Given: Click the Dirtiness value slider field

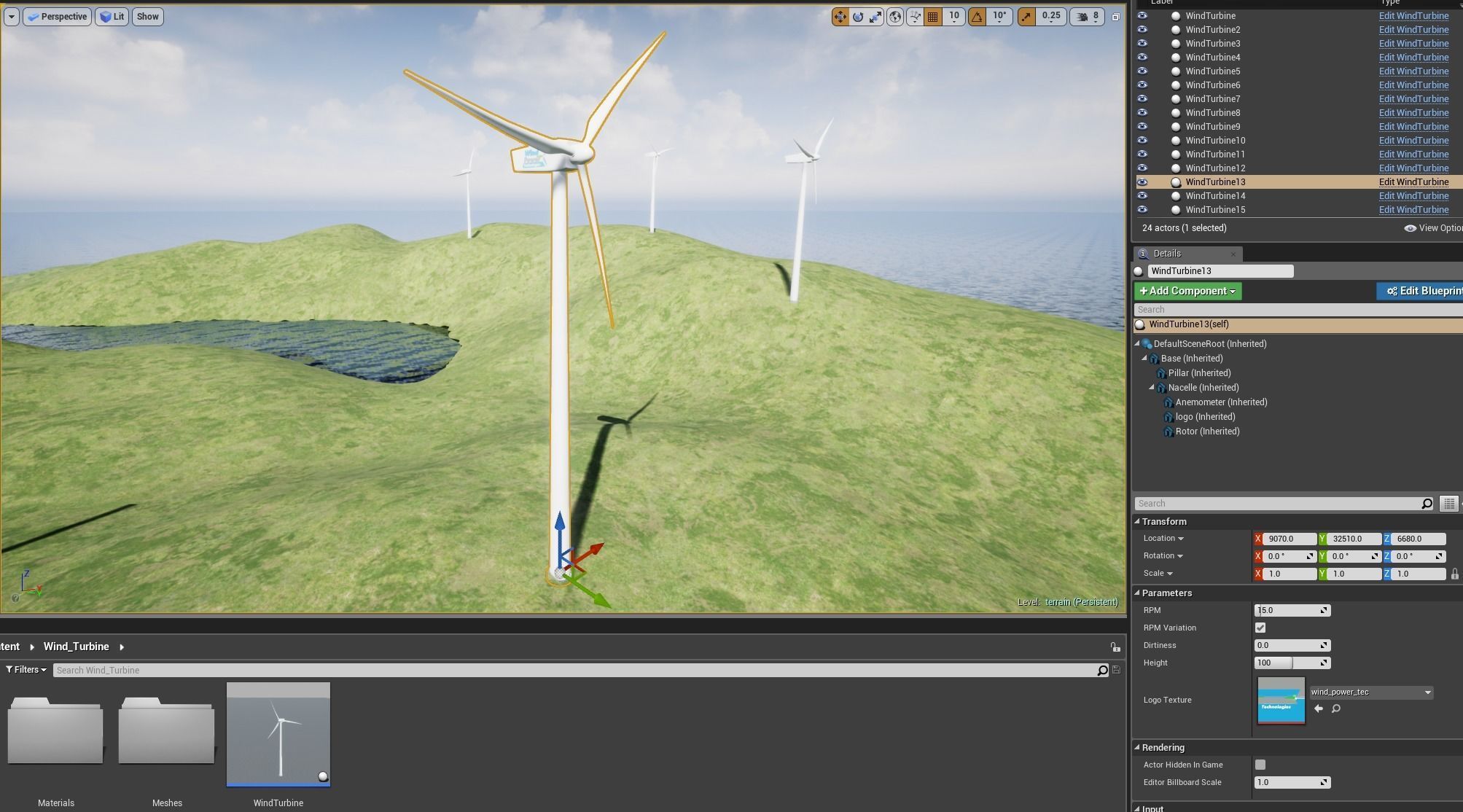Looking at the screenshot, I should click(1292, 646).
